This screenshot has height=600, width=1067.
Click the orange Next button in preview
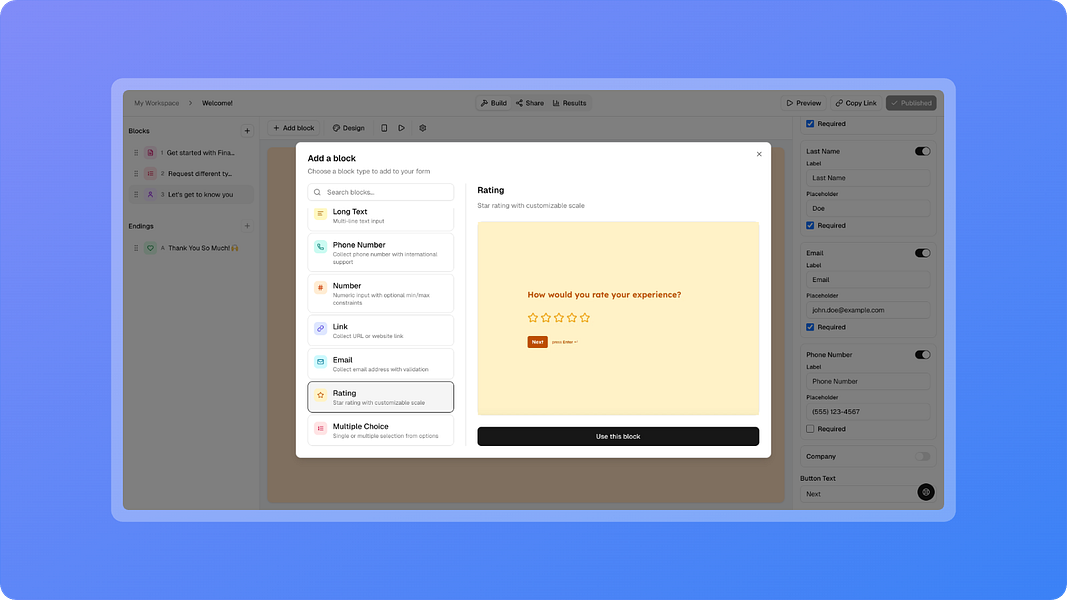tap(538, 342)
